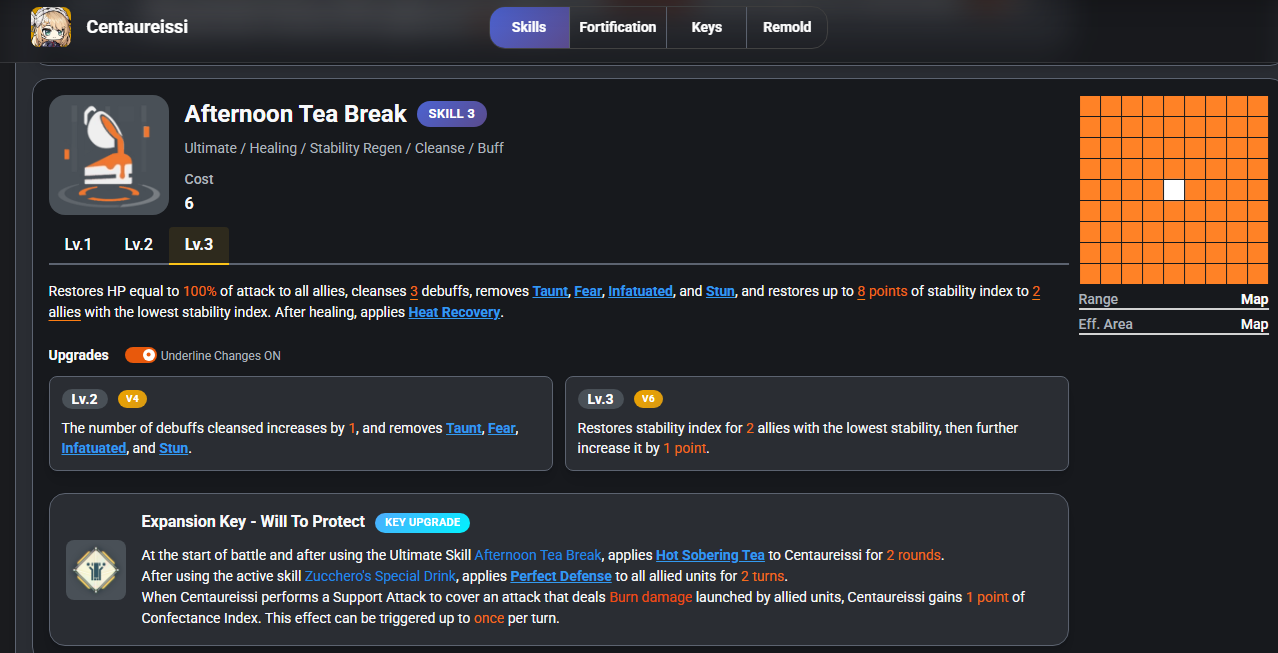Open the Fear link in skill description
The width and height of the screenshot is (1278, 653).
click(x=588, y=291)
